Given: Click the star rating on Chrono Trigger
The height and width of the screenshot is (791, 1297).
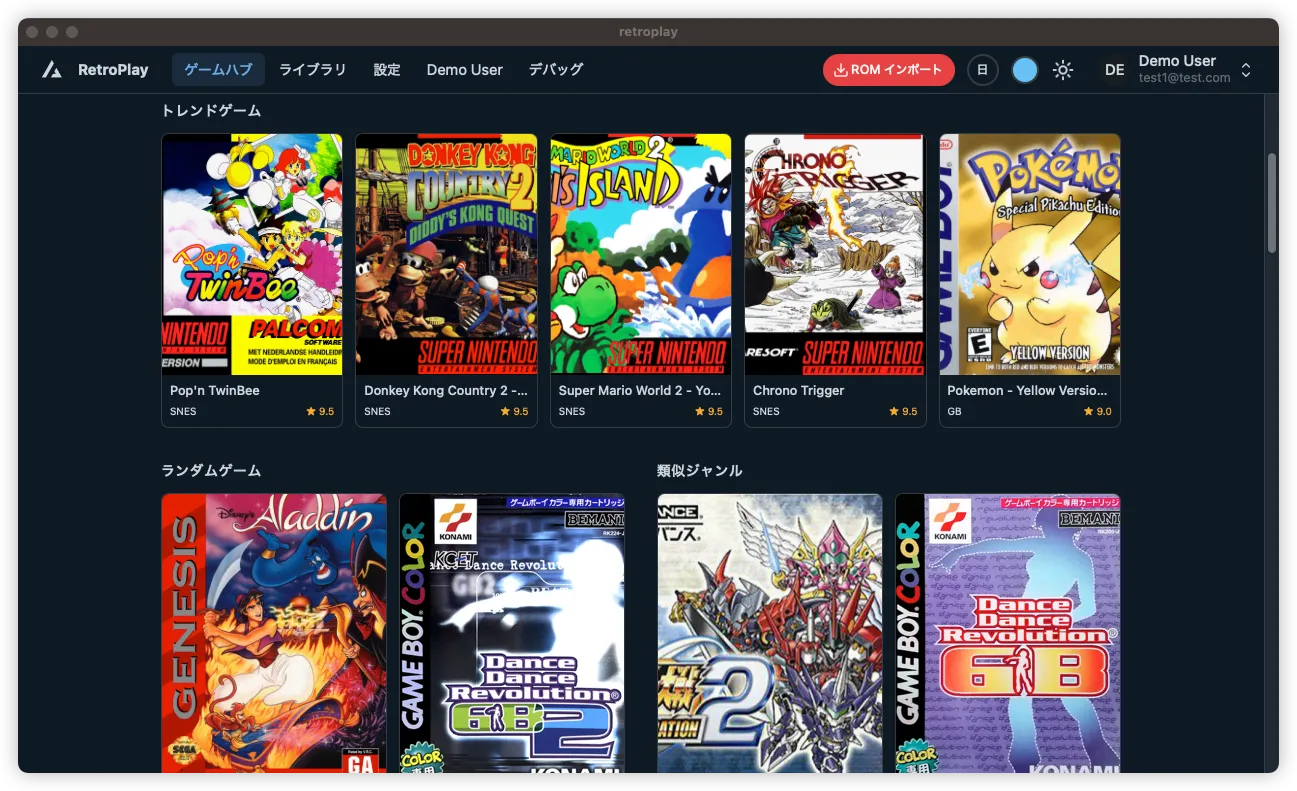Looking at the screenshot, I should (902, 411).
